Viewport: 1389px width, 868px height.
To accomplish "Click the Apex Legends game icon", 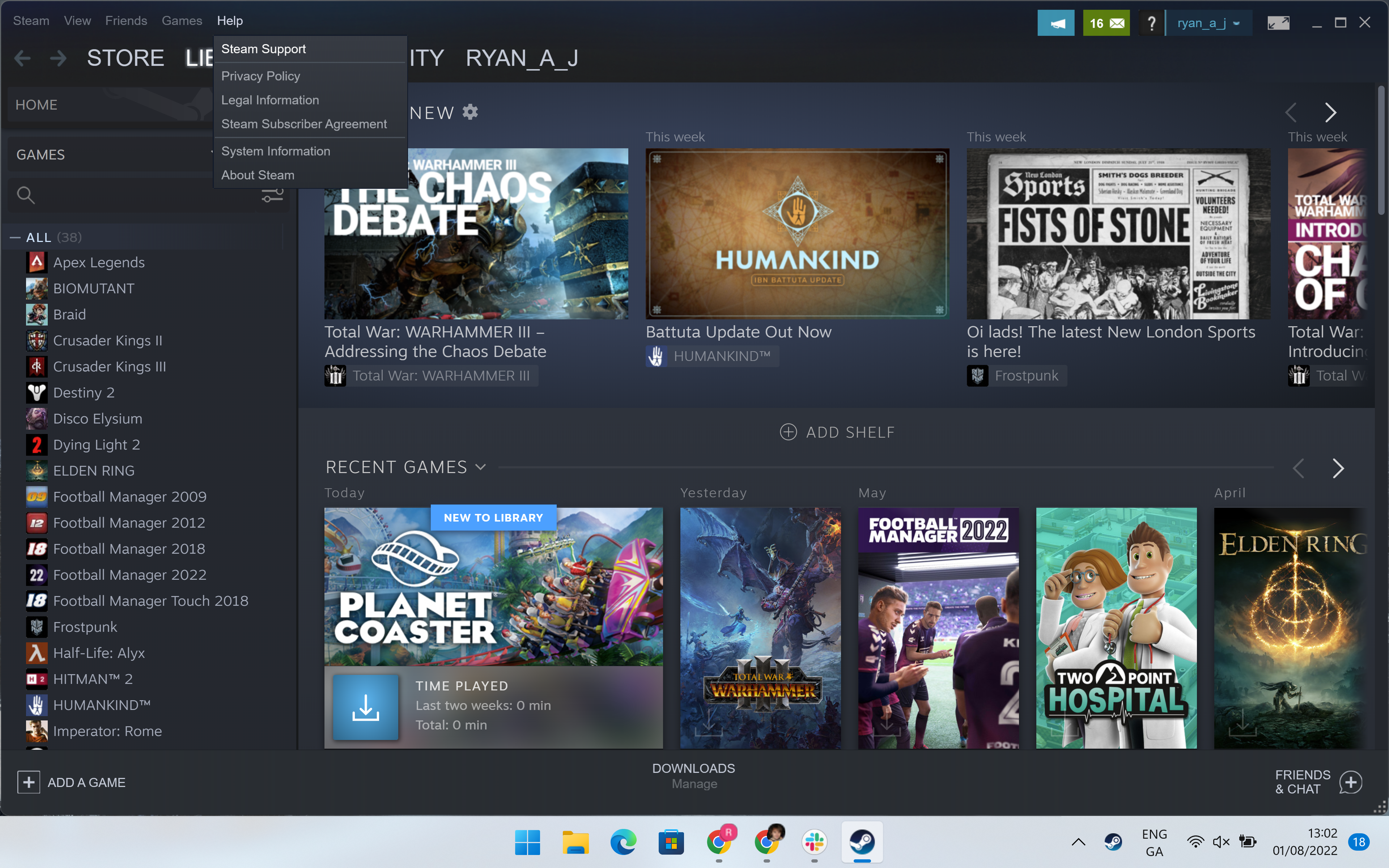I will tap(37, 262).
